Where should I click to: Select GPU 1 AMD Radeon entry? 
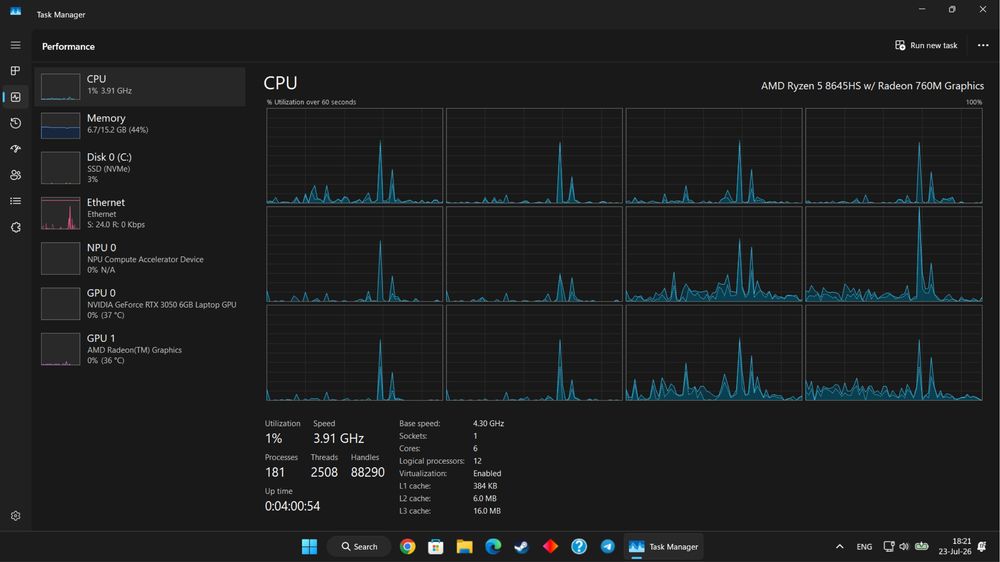tap(140, 349)
